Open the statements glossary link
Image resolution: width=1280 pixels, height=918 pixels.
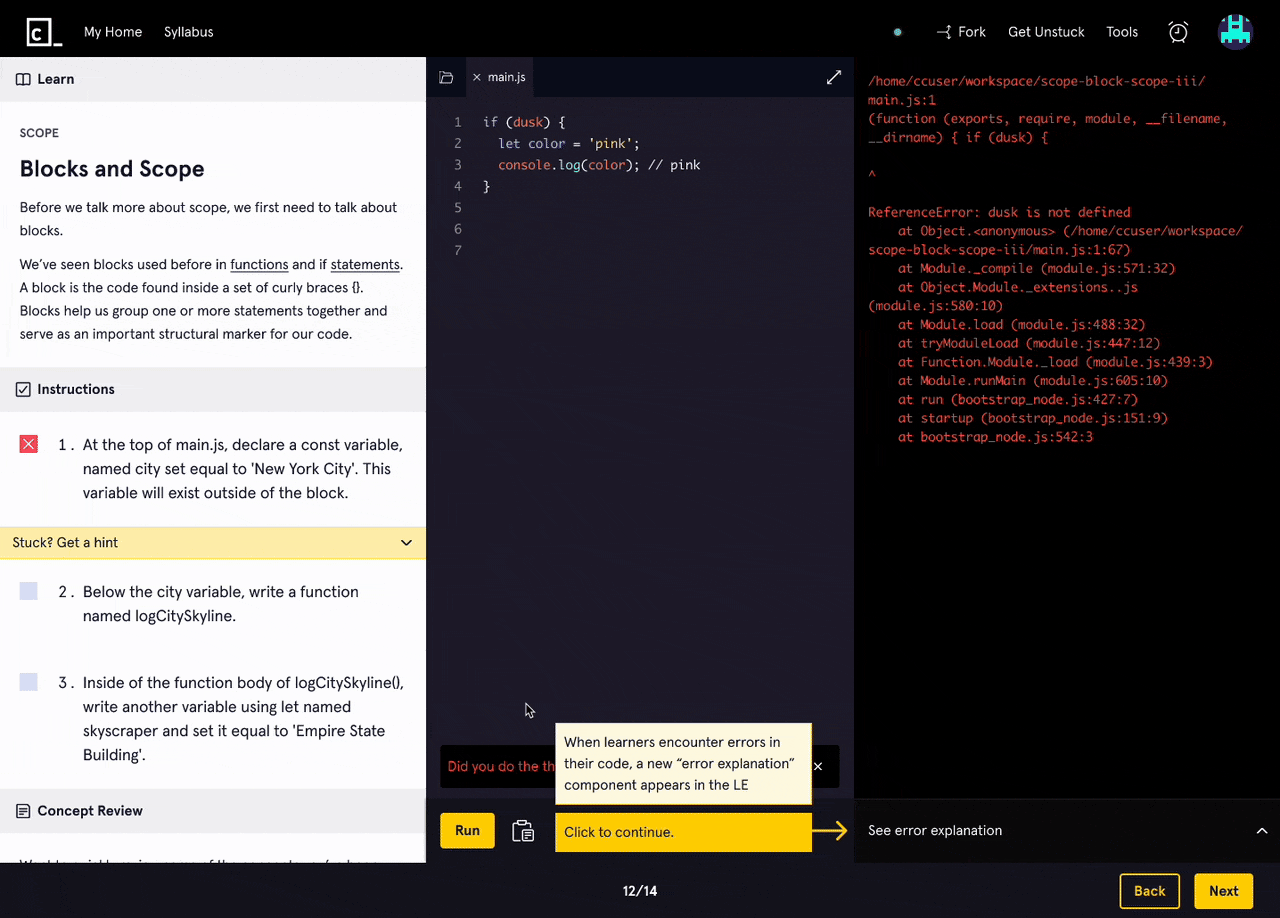click(364, 265)
